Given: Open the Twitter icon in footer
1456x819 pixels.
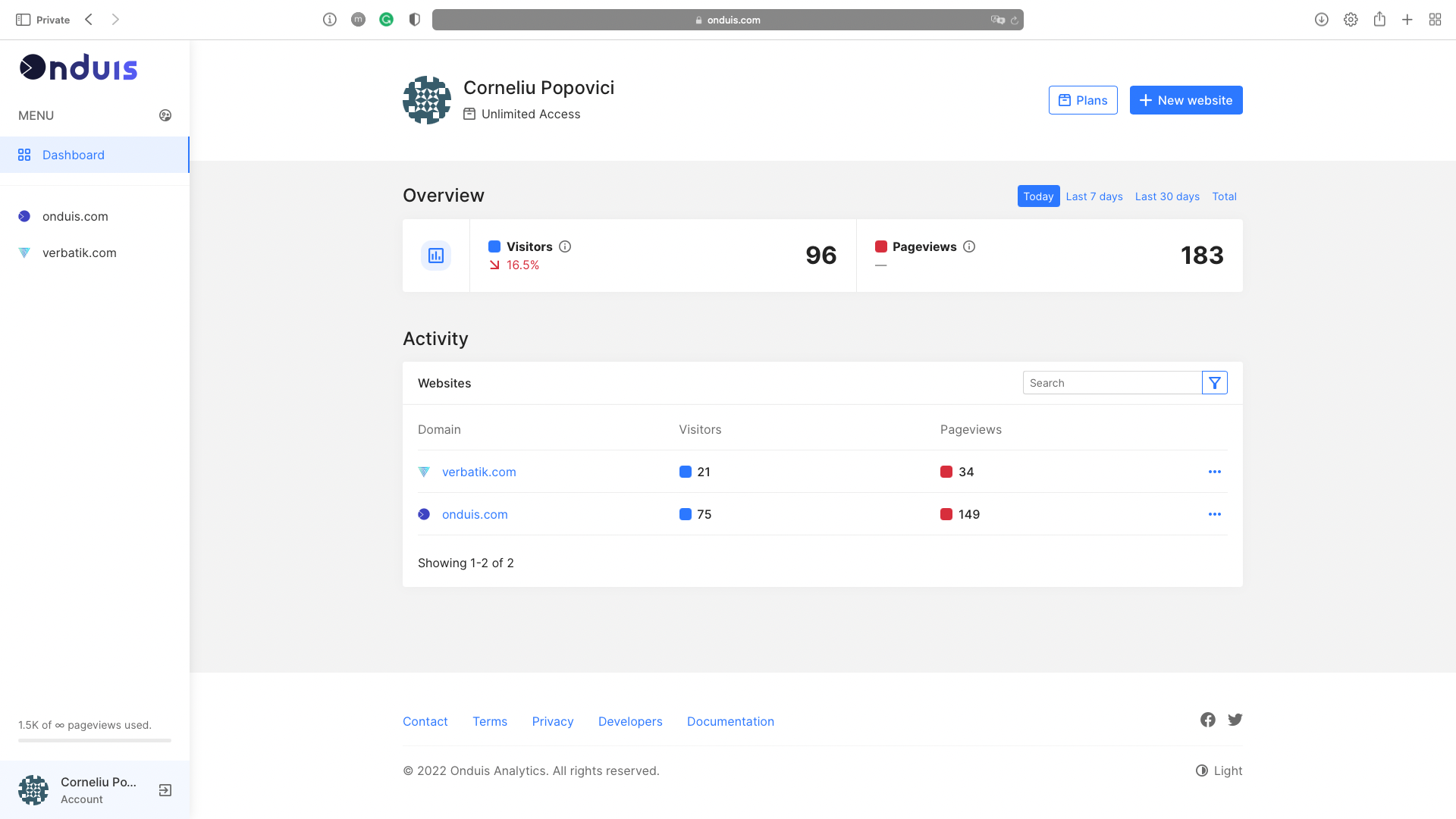Looking at the screenshot, I should [x=1235, y=720].
